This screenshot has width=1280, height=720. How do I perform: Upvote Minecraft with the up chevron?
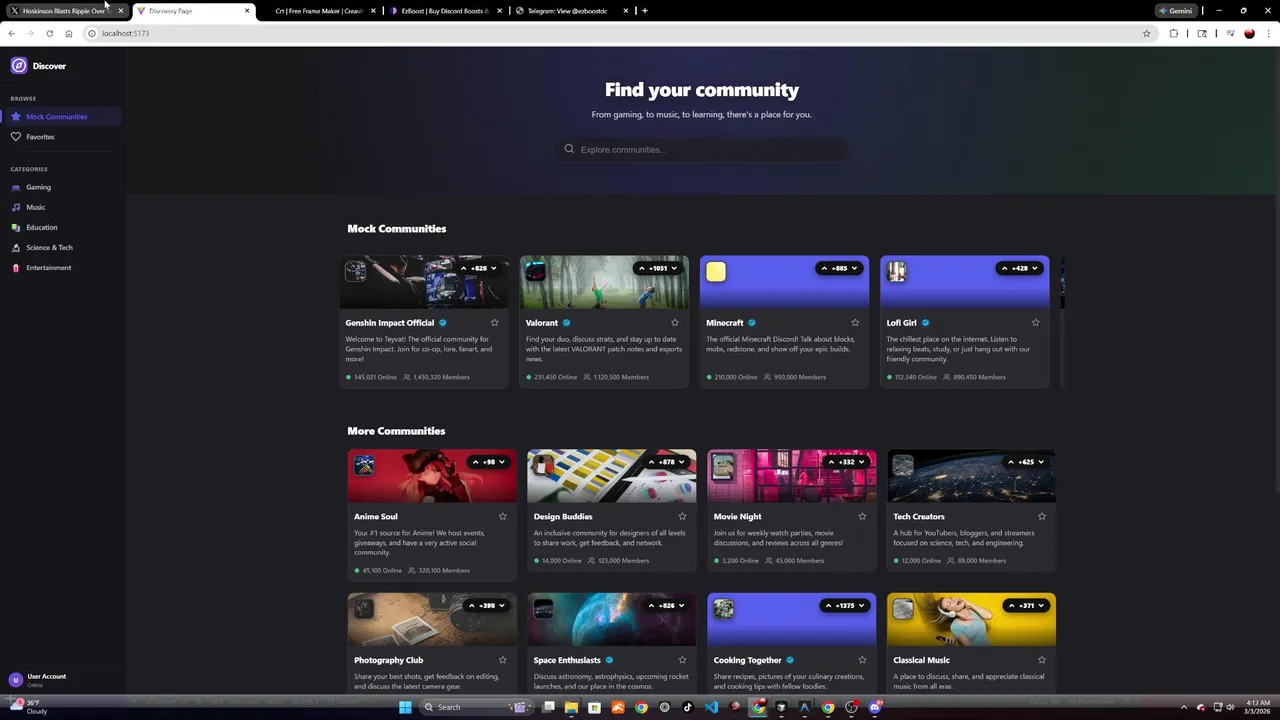tap(824, 268)
